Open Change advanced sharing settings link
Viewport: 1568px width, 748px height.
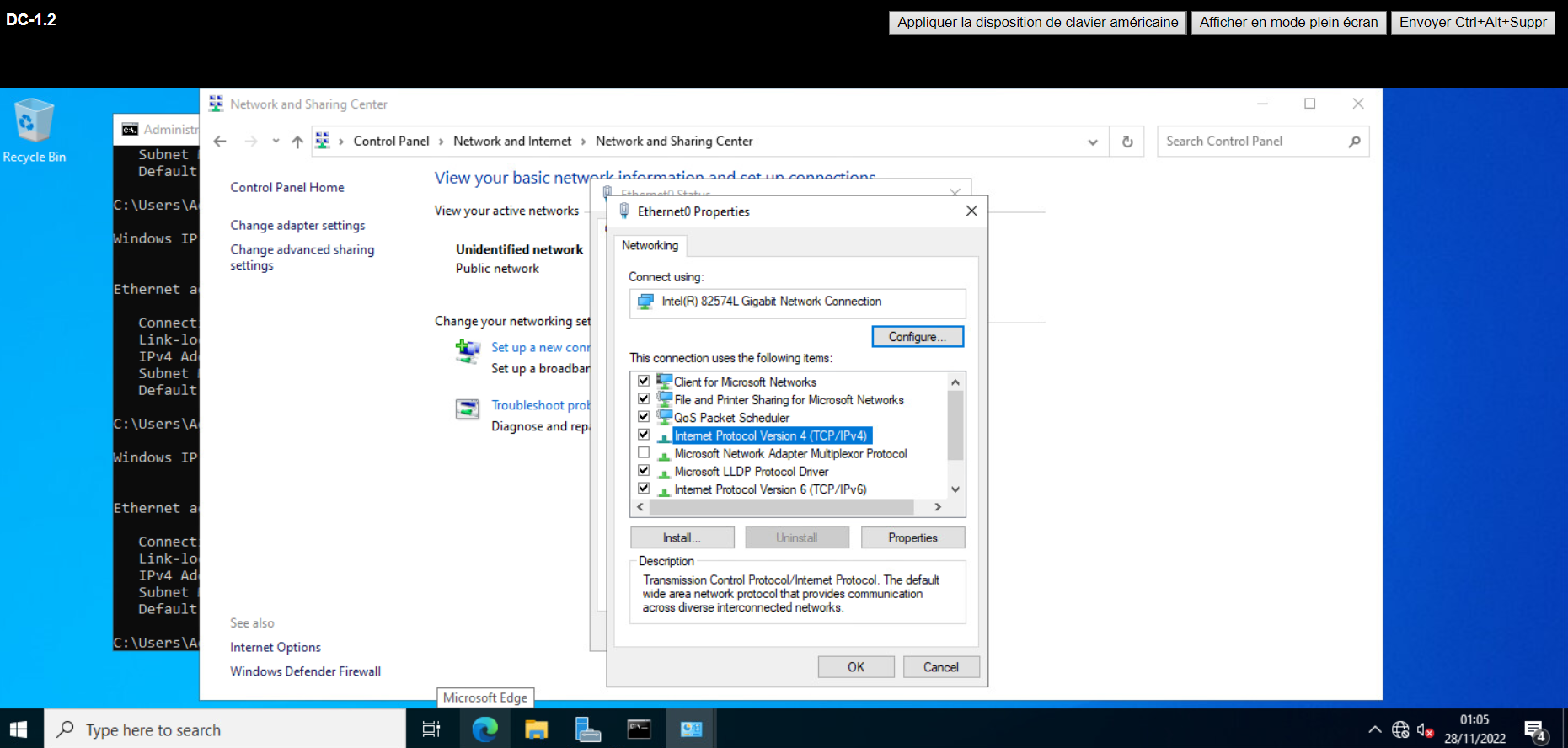(302, 258)
